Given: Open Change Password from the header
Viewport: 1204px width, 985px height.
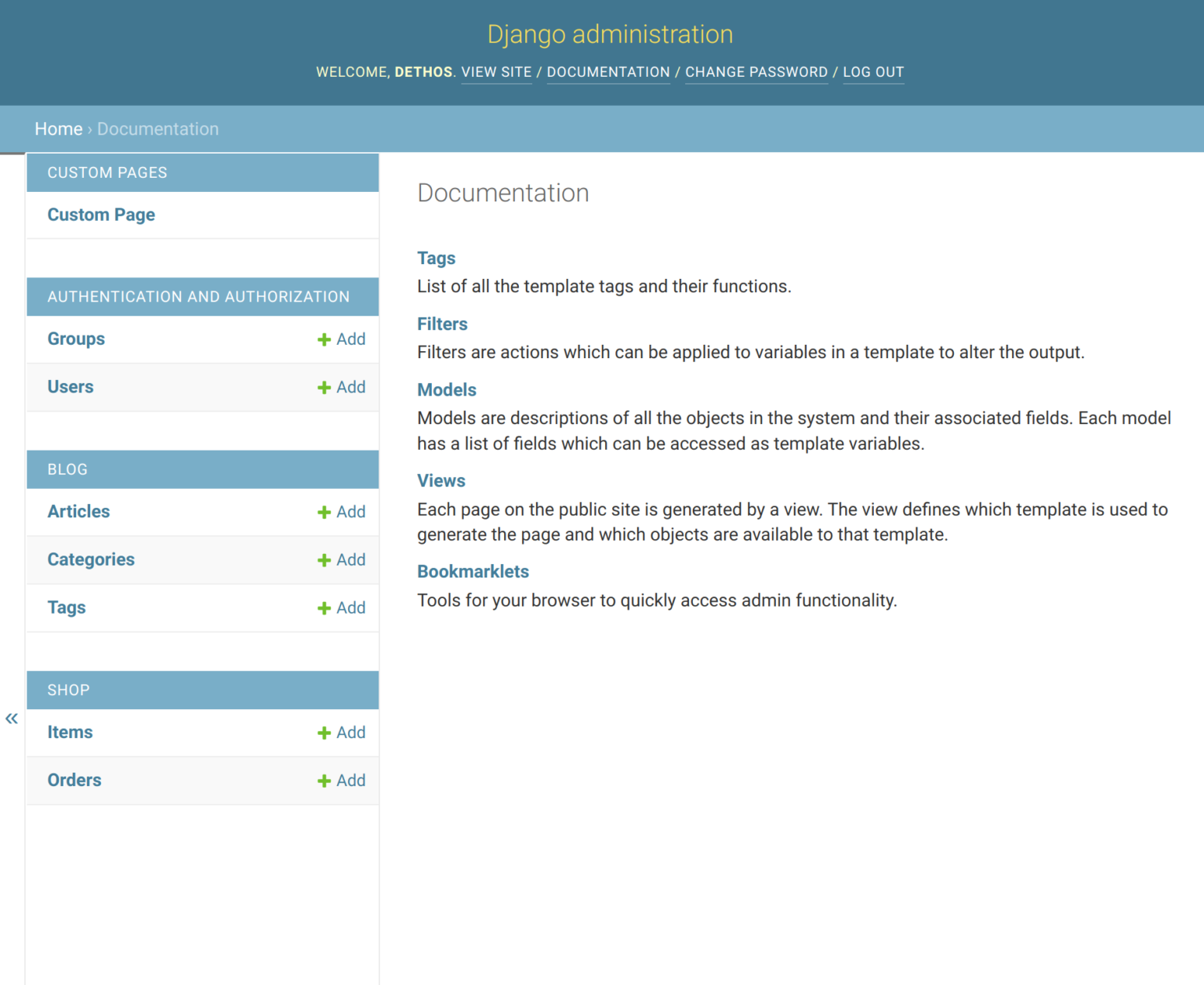Looking at the screenshot, I should point(756,72).
